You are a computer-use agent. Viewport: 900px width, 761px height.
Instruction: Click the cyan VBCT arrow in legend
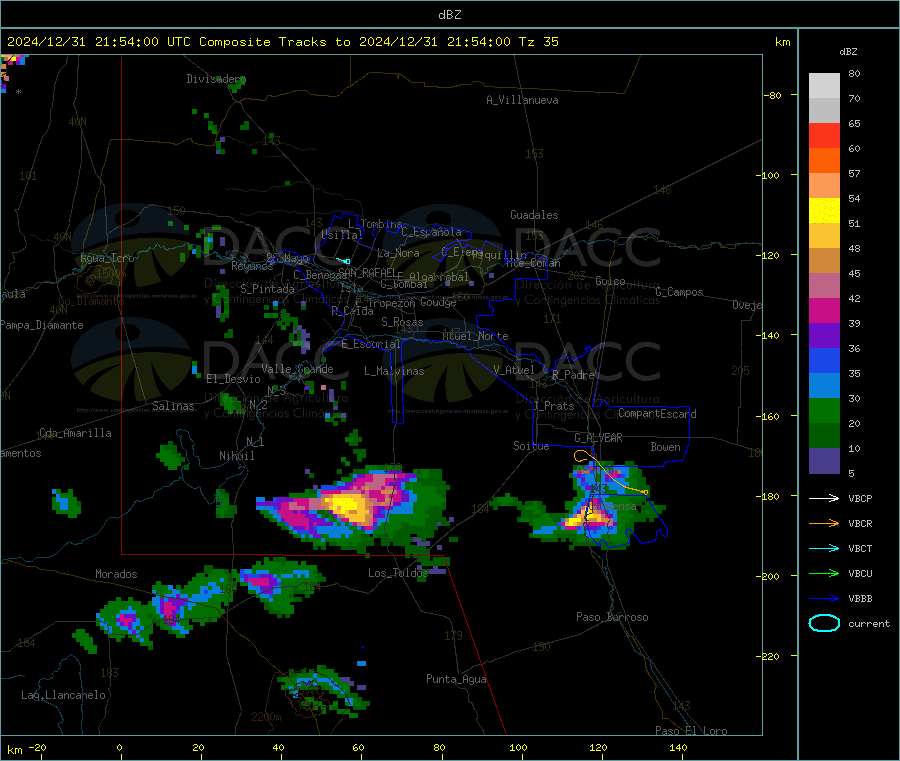coord(824,548)
